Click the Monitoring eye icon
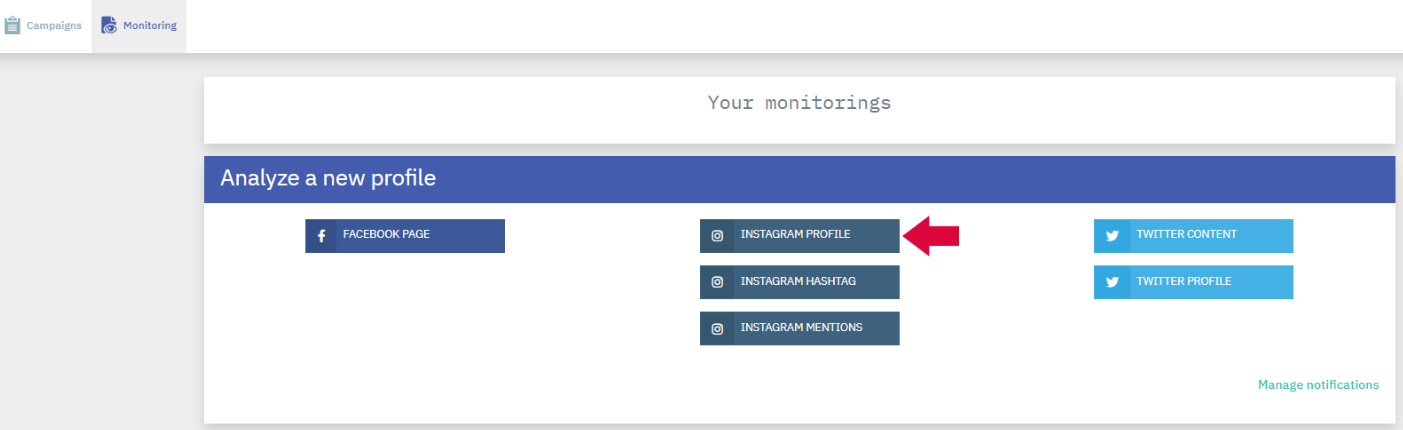This screenshot has width=1403, height=430. pyautogui.click(x=109, y=26)
